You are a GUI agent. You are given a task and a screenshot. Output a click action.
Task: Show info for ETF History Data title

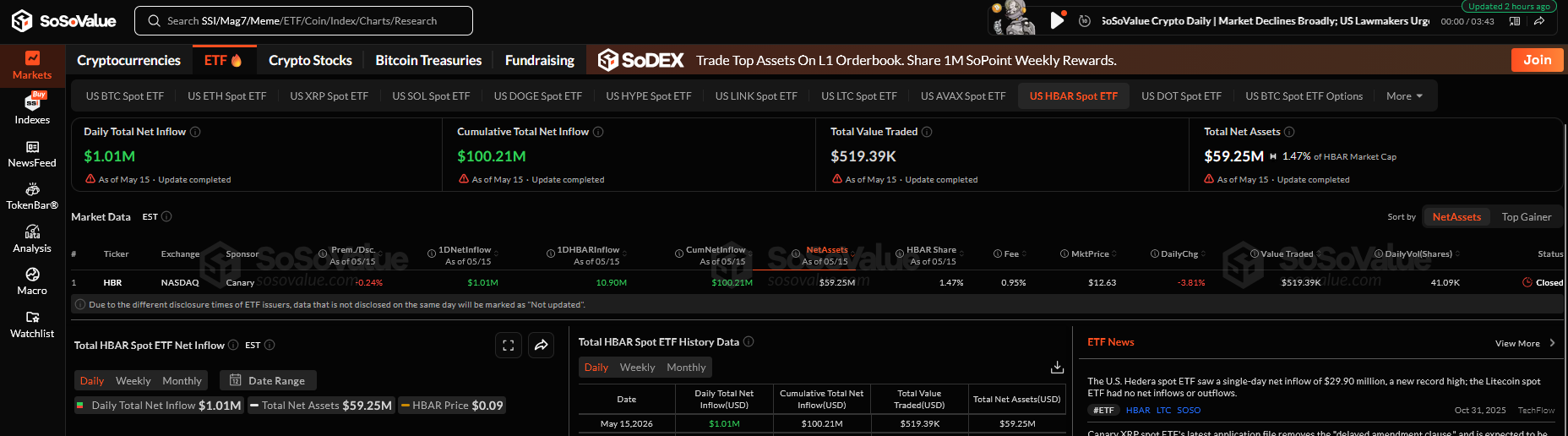[749, 341]
